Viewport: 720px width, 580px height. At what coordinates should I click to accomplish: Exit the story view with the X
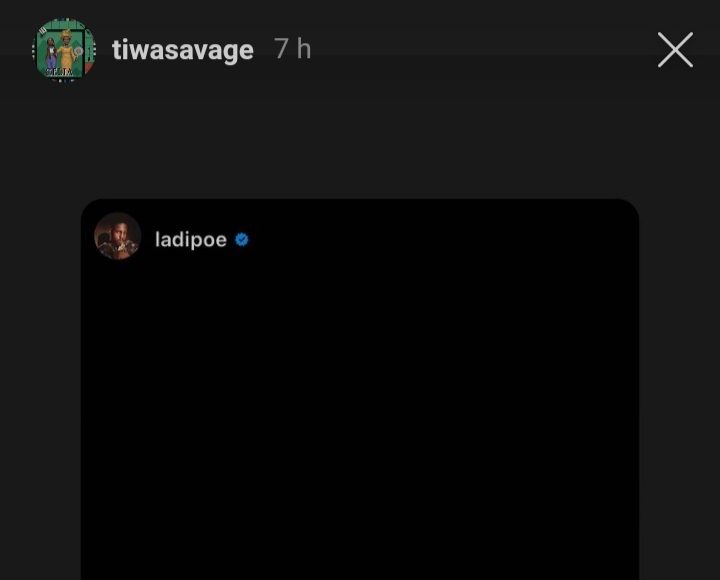click(675, 50)
